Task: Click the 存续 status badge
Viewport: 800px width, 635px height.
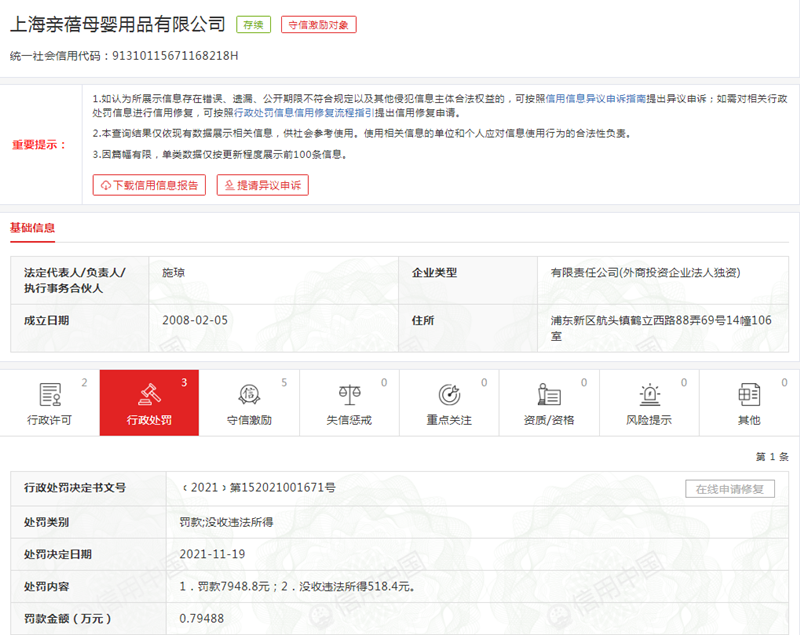Action: [254, 25]
